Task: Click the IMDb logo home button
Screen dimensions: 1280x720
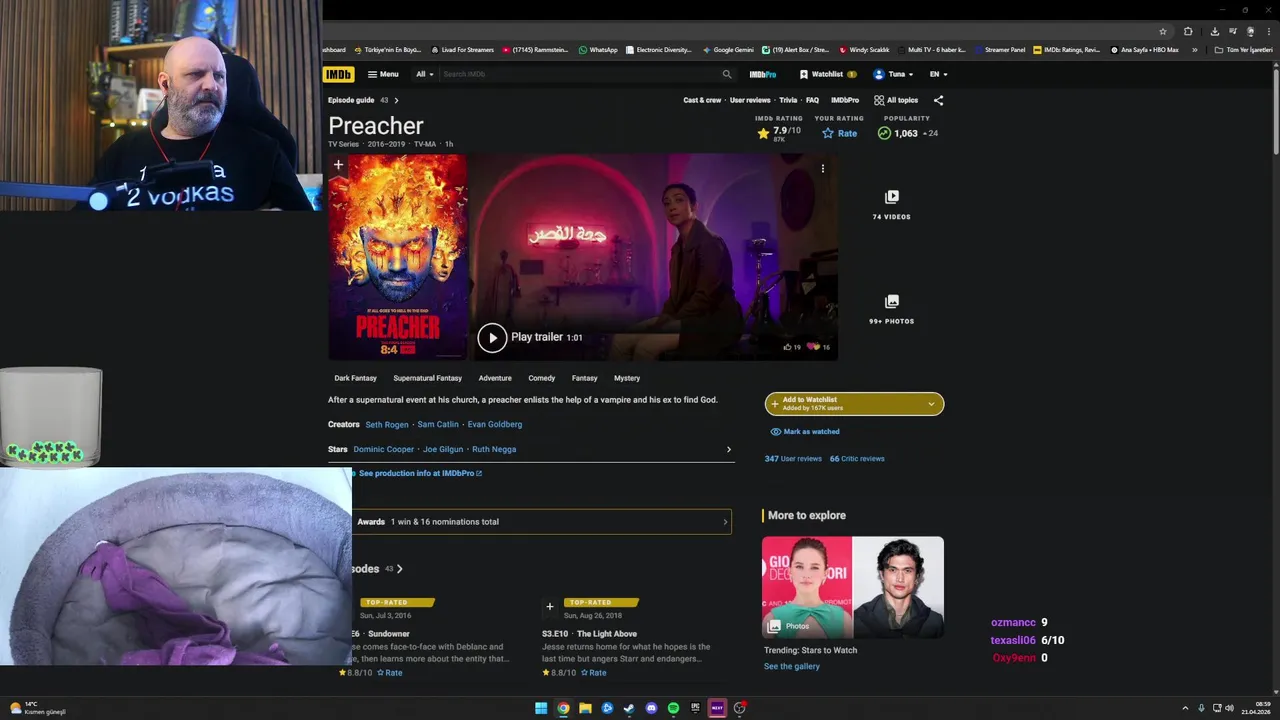Action: [x=338, y=74]
